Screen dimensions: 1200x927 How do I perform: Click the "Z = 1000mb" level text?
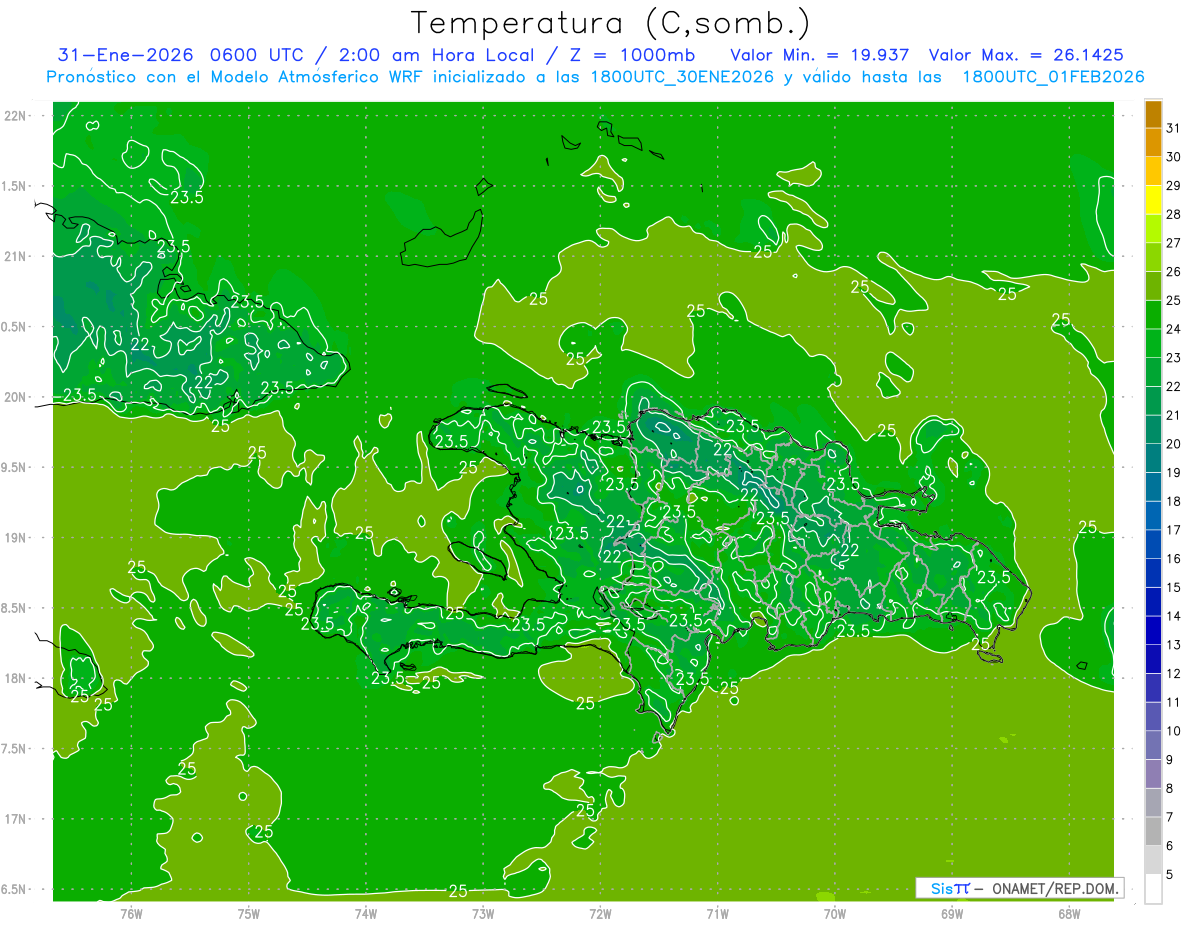tap(631, 55)
